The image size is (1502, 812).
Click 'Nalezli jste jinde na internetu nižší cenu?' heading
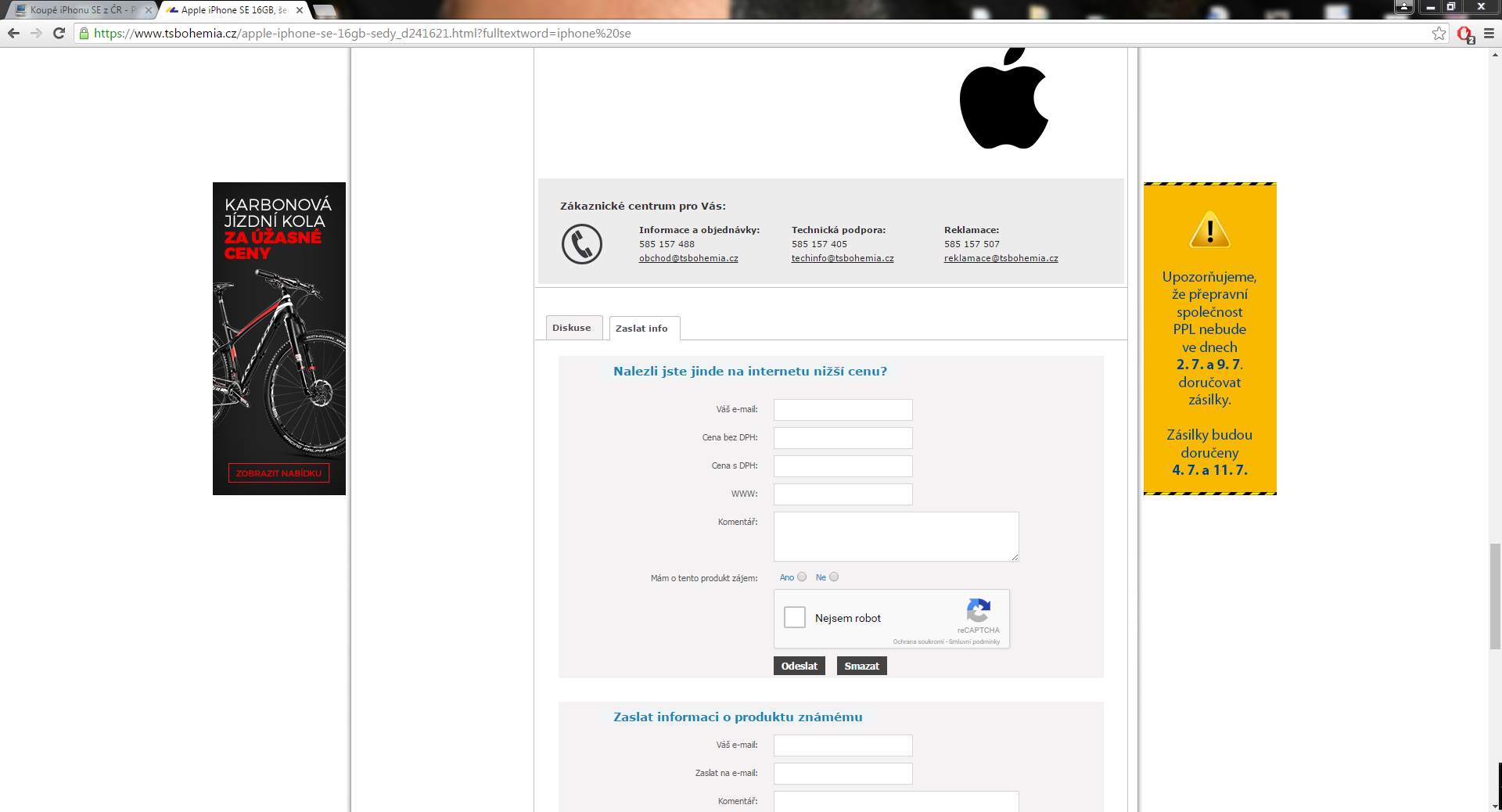coord(750,371)
